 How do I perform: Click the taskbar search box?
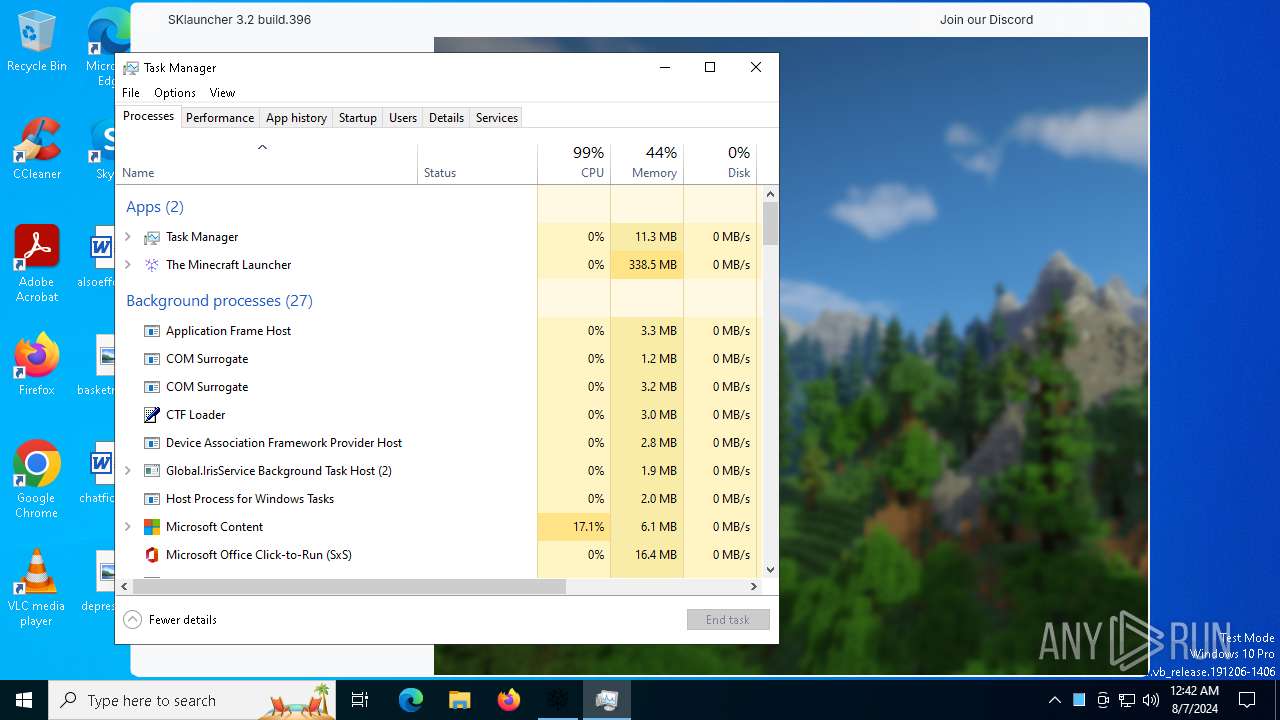coord(192,700)
